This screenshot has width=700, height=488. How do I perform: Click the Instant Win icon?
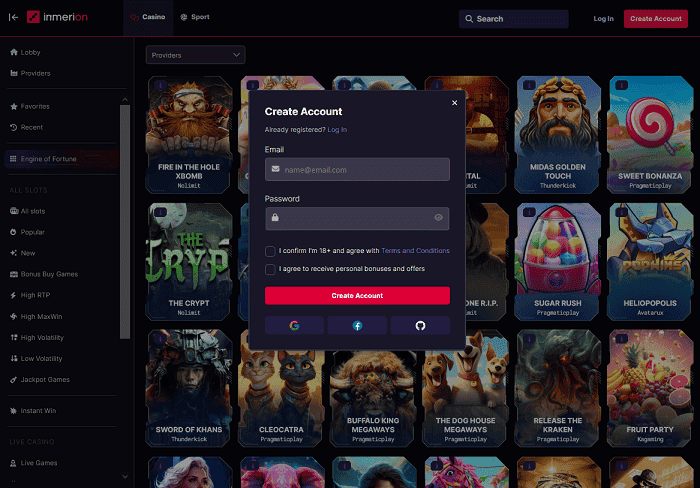13,411
